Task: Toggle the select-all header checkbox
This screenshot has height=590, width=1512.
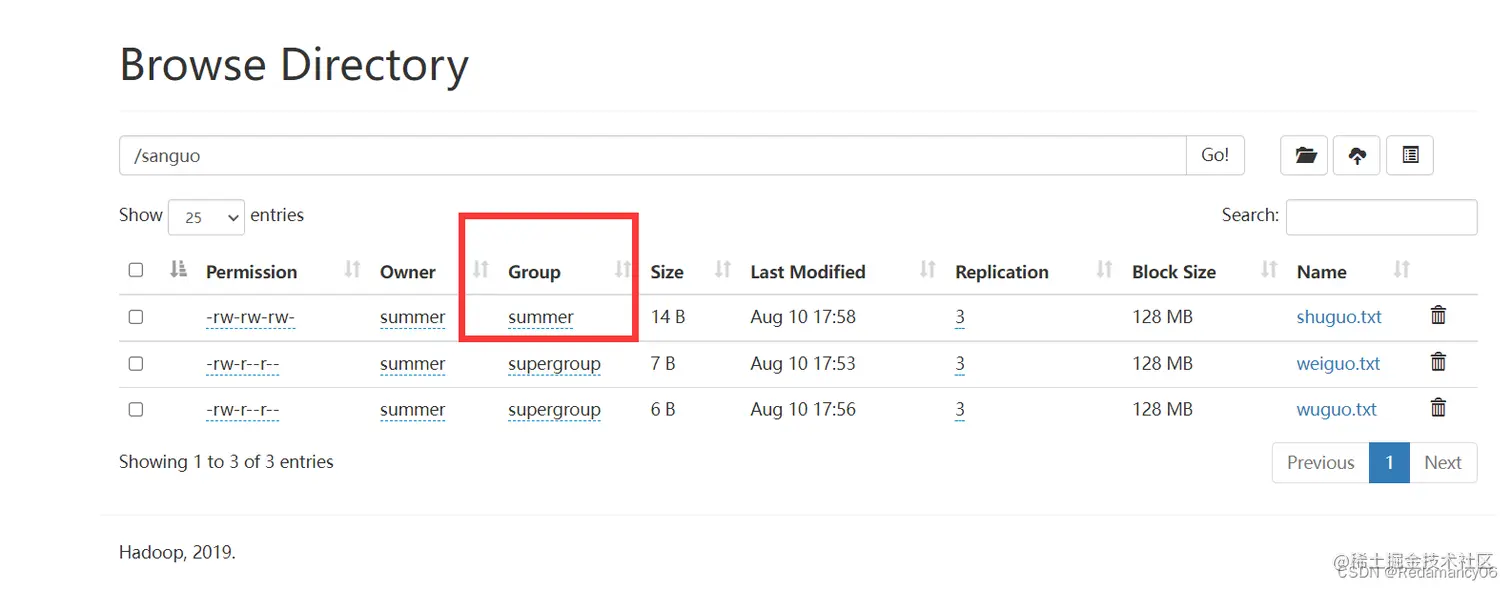Action: pyautogui.click(x=136, y=270)
